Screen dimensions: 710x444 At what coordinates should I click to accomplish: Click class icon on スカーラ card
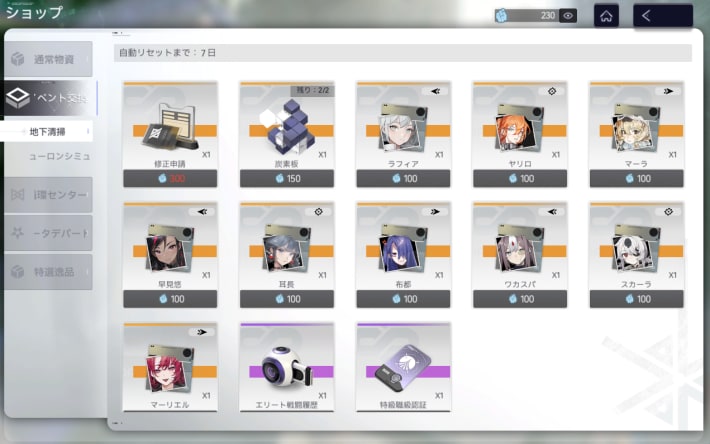[x=668, y=211]
